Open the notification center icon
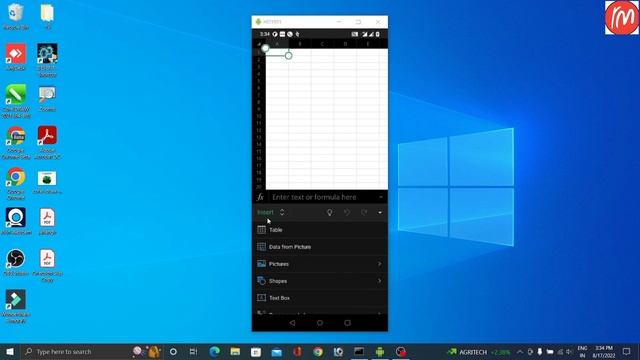Image resolution: width=640 pixels, height=360 pixels. tap(627, 351)
